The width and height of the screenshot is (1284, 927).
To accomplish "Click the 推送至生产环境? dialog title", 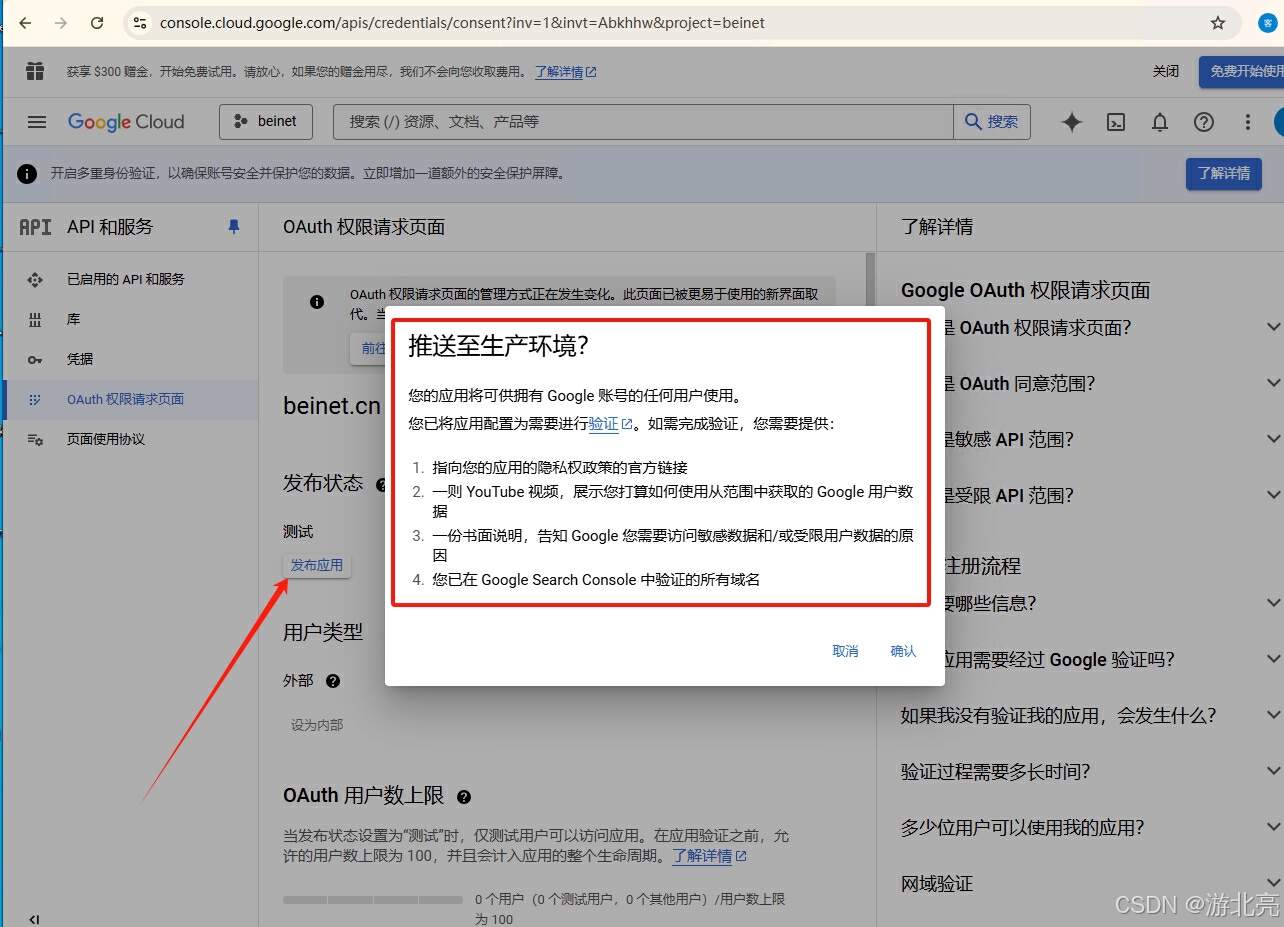I will point(498,346).
